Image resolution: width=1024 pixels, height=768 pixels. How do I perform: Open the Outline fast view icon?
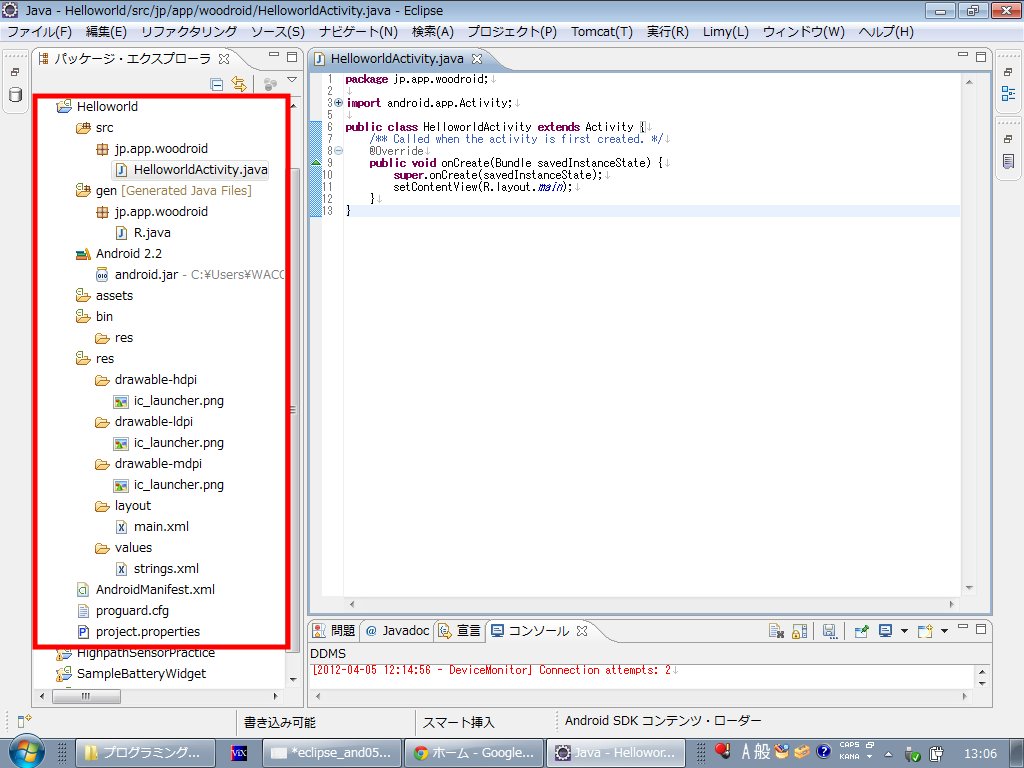(x=1008, y=94)
